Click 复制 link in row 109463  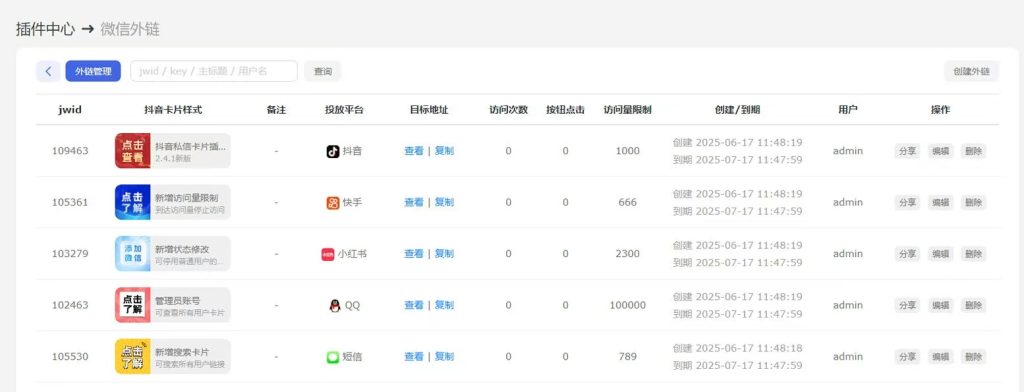click(444, 151)
